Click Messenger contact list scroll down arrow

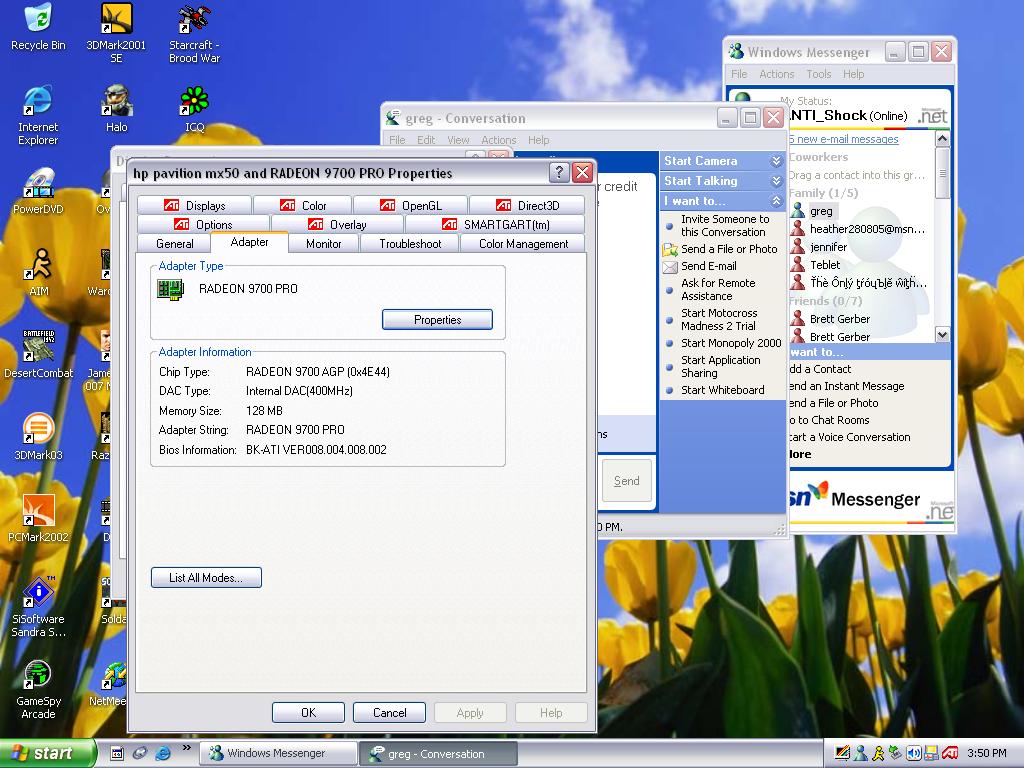942,334
